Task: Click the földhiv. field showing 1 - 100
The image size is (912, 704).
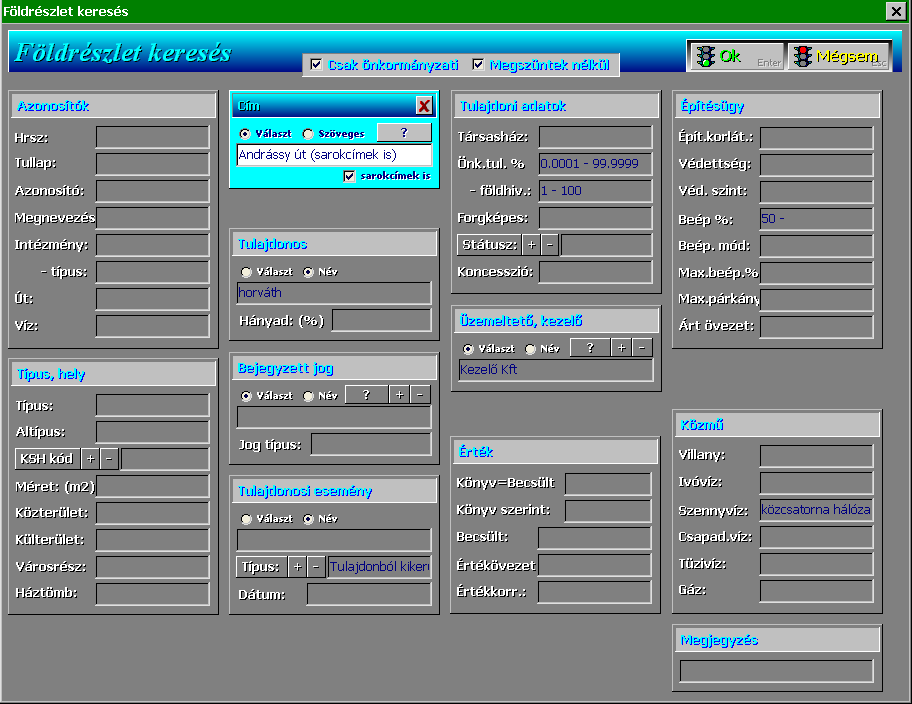Action: [x=596, y=191]
